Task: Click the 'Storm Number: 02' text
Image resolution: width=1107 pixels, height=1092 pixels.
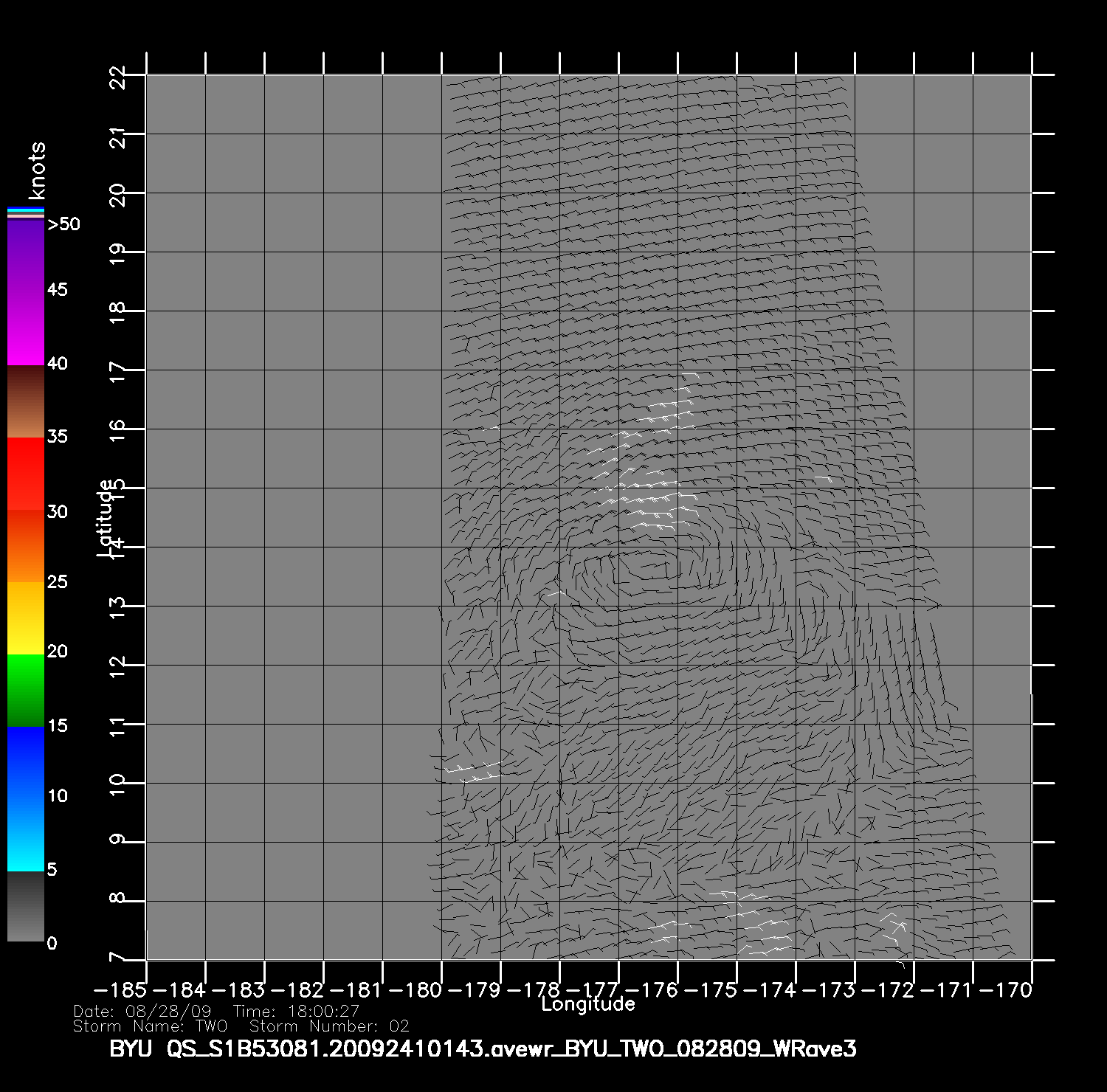Action: pos(329,1026)
